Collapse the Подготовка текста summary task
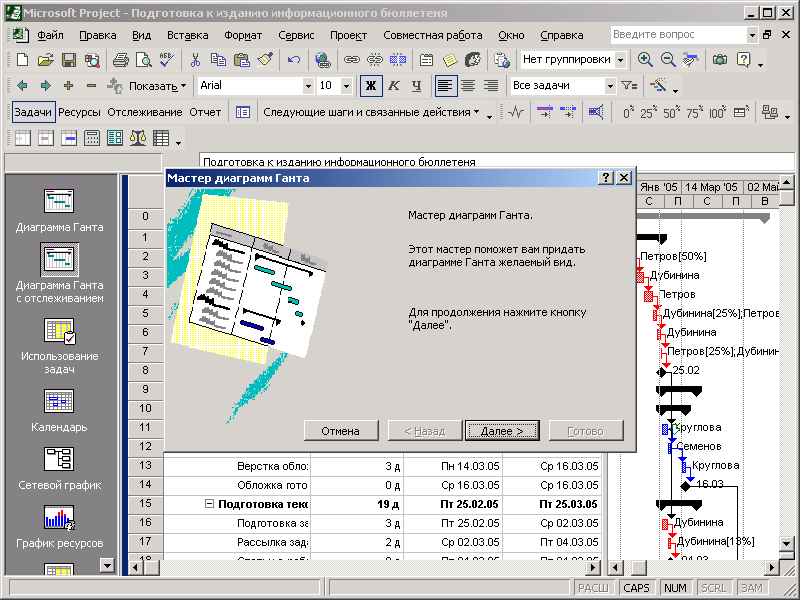This screenshot has height=600, width=800. pyautogui.click(x=209, y=504)
